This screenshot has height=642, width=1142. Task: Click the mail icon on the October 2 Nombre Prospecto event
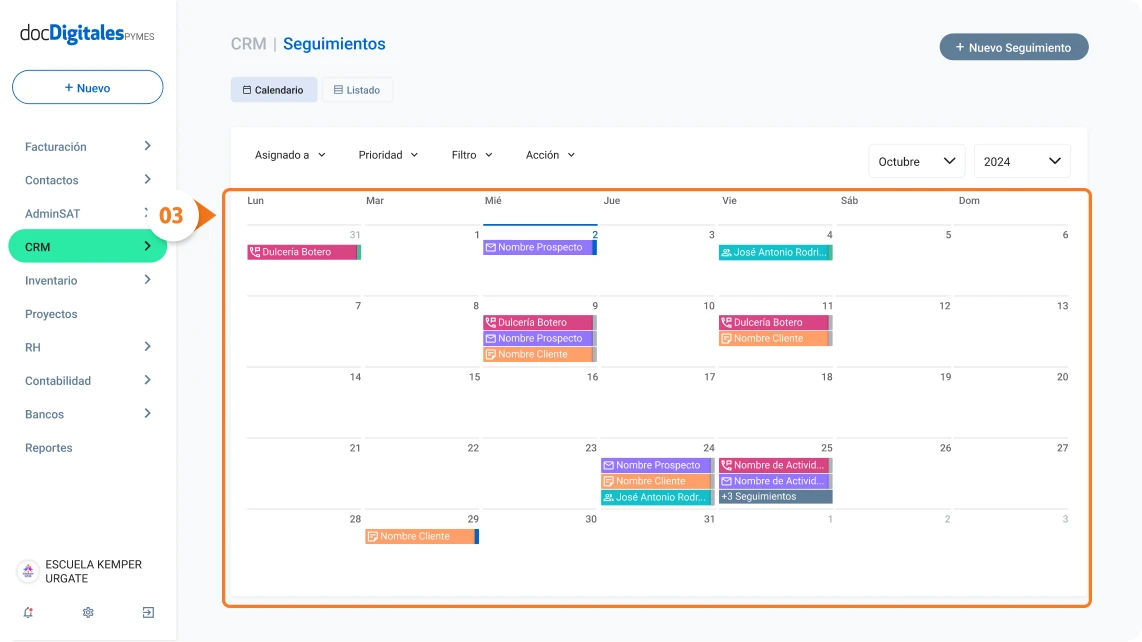[x=491, y=248]
